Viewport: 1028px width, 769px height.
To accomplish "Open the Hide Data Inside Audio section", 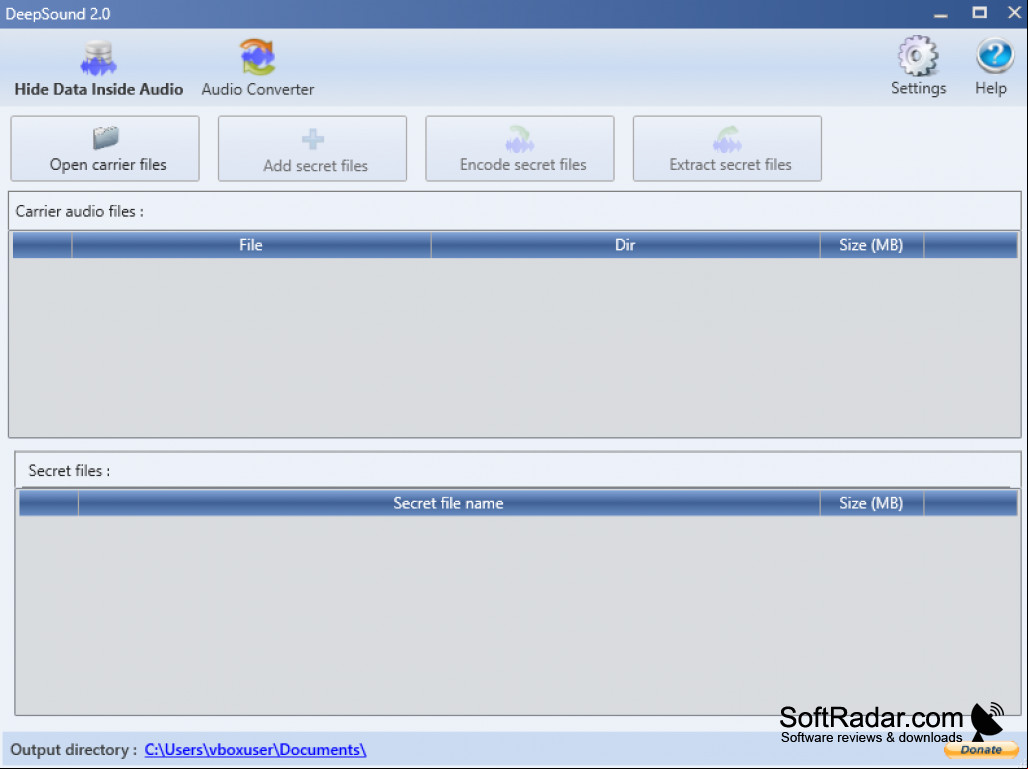I will (x=98, y=69).
